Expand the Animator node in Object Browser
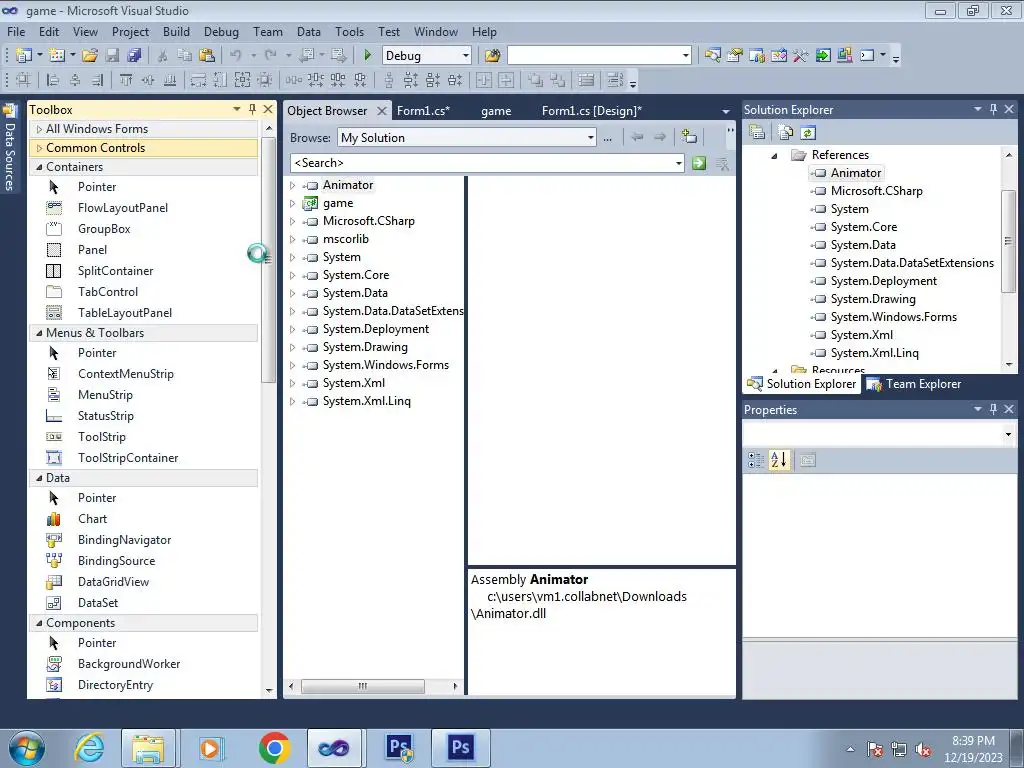The width and height of the screenshot is (1024, 768). point(293,185)
